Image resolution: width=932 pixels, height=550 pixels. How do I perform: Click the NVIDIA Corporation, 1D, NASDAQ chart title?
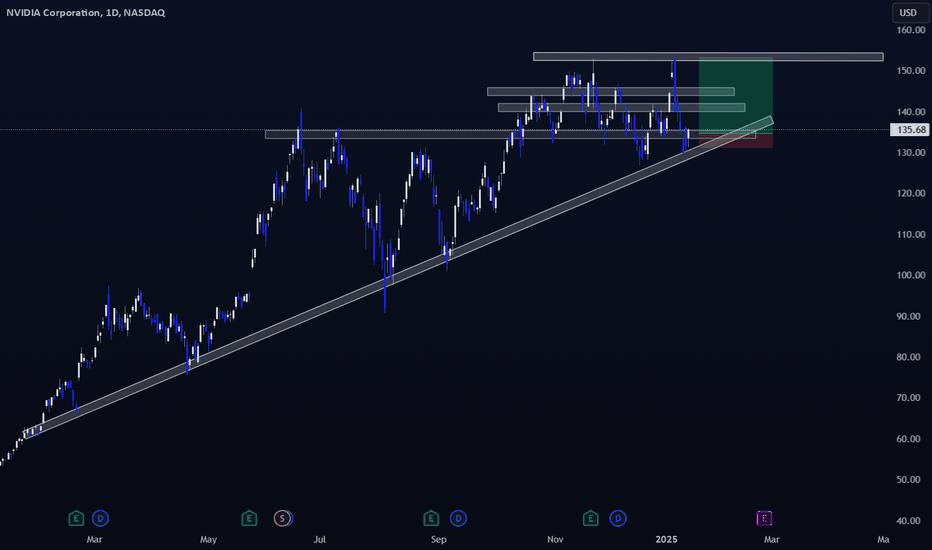(86, 12)
